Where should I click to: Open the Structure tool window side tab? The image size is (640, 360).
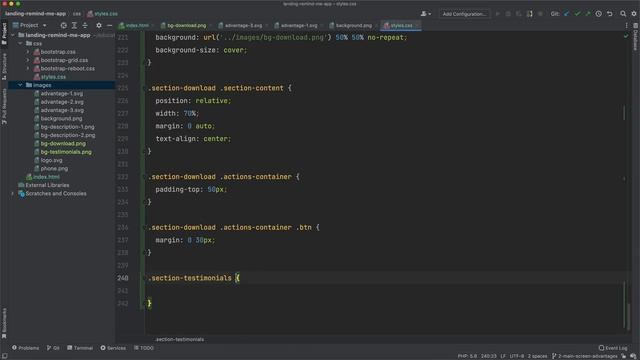point(4,66)
